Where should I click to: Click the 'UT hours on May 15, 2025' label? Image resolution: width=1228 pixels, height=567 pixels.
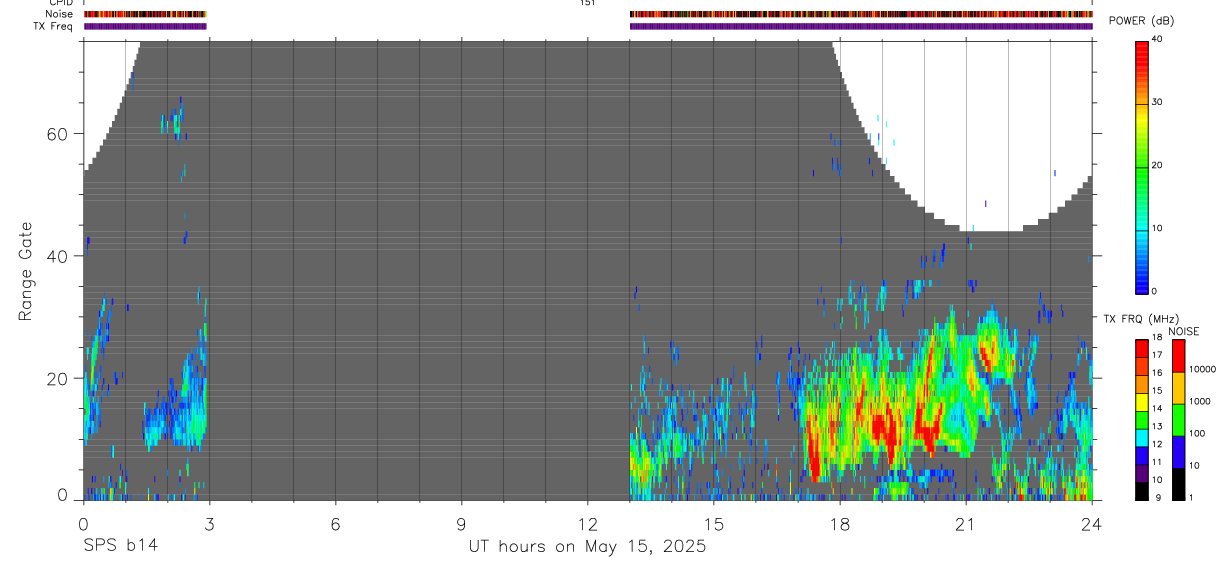click(x=587, y=546)
